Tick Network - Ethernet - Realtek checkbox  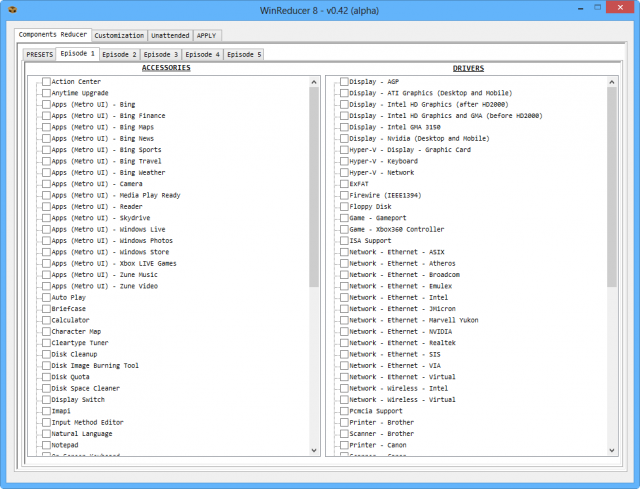pos(344,343)
